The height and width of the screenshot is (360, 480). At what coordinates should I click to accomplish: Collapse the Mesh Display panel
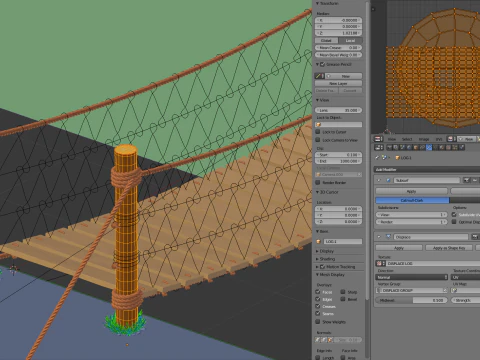pyautogui.click(x=317, y=275)
